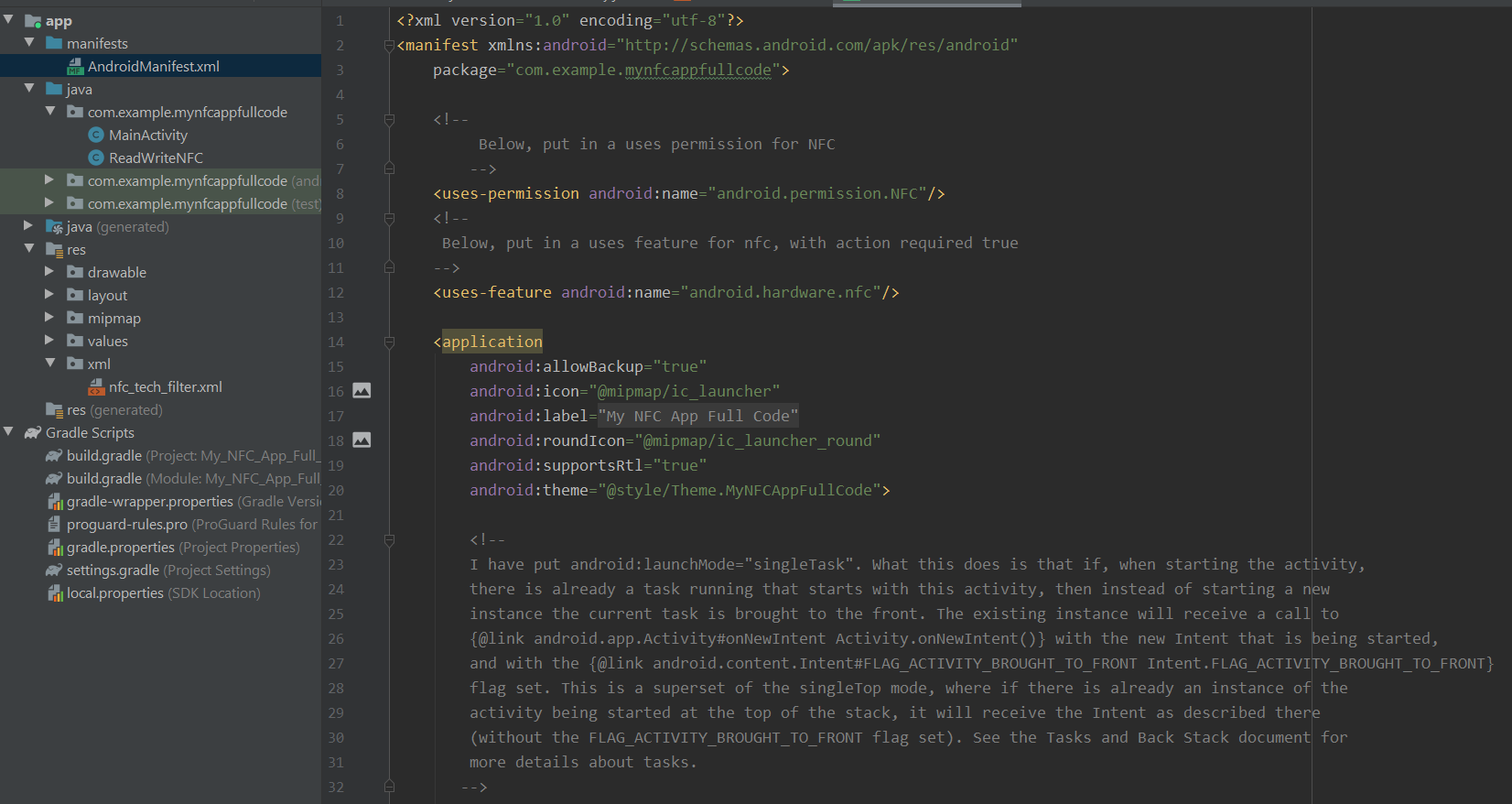Collapse the manifests folder
The width and height of the screenshot is (1512, 804).
[x=29, y=43]
